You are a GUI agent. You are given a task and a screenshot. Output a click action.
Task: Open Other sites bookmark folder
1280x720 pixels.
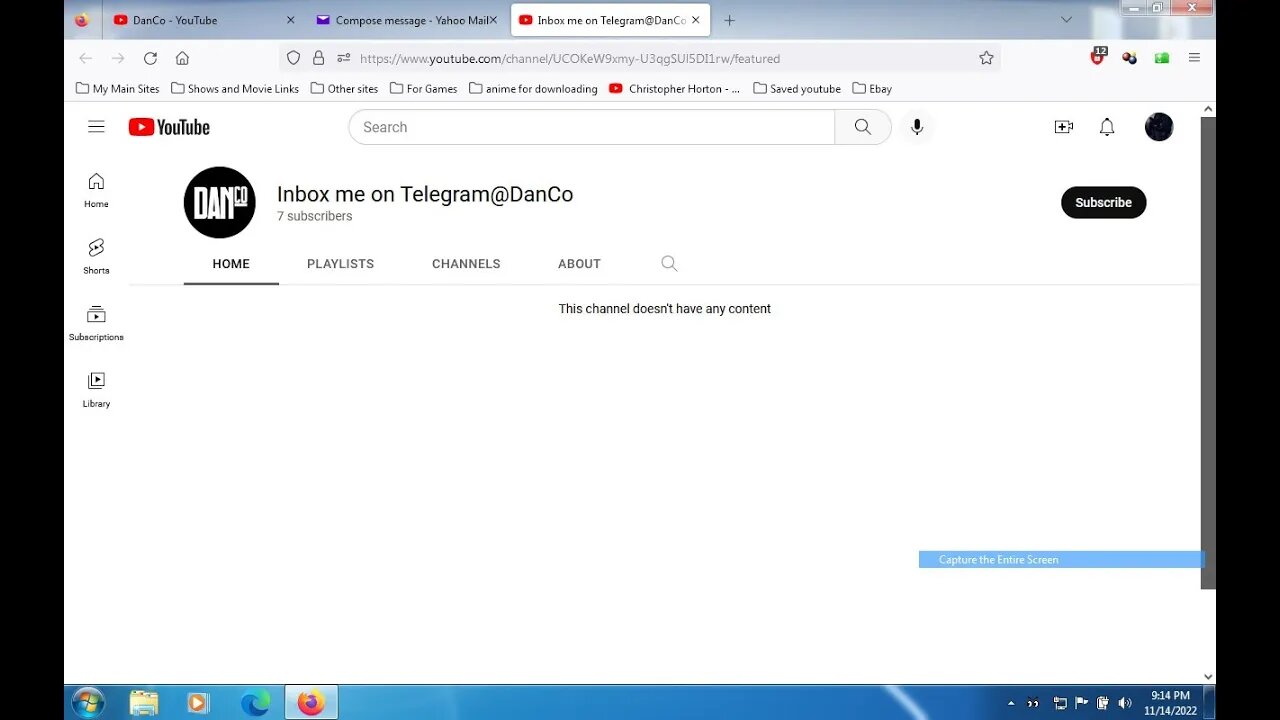[344, 88]
